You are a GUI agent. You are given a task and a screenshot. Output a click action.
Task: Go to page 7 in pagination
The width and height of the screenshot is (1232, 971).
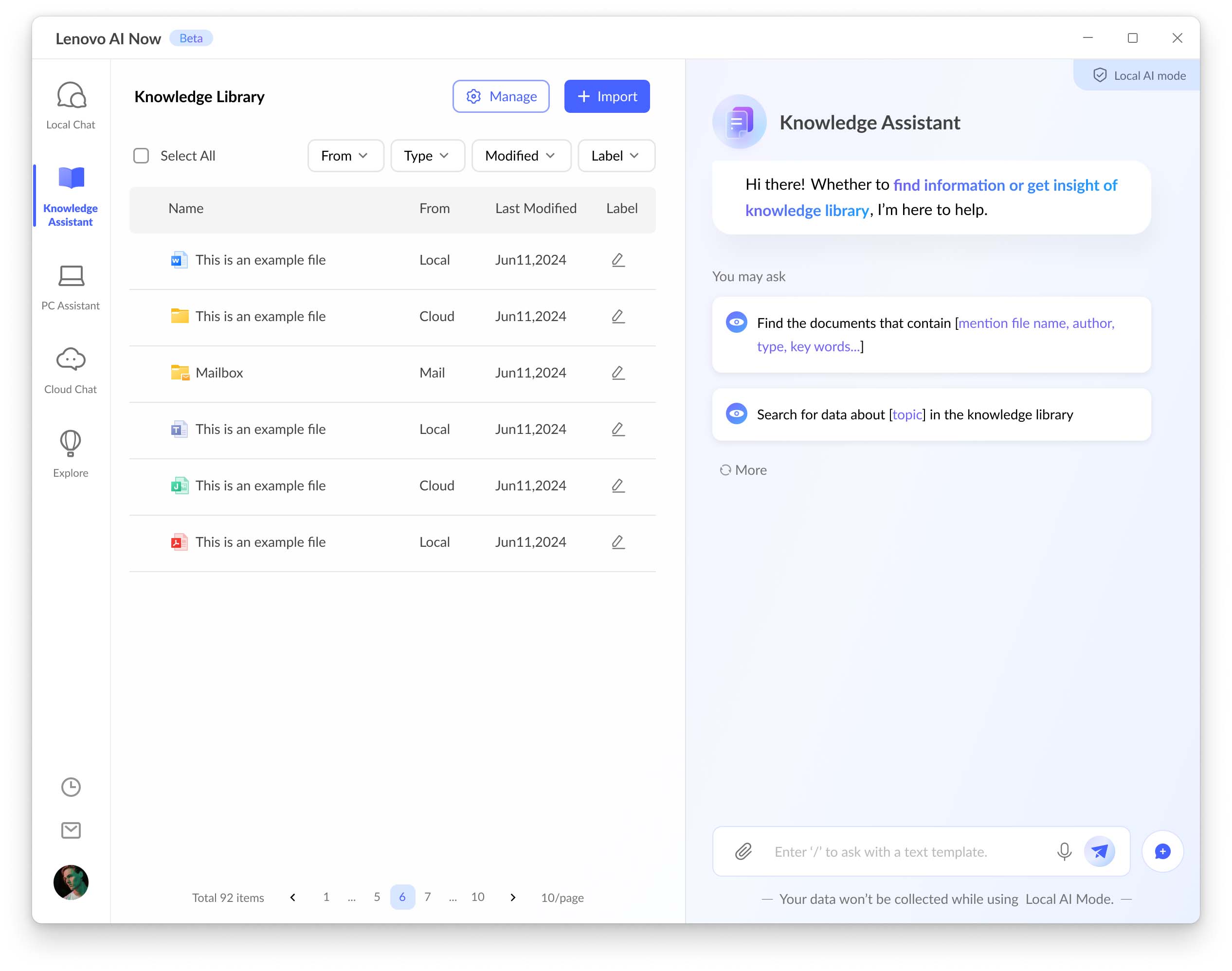(428, 897)
